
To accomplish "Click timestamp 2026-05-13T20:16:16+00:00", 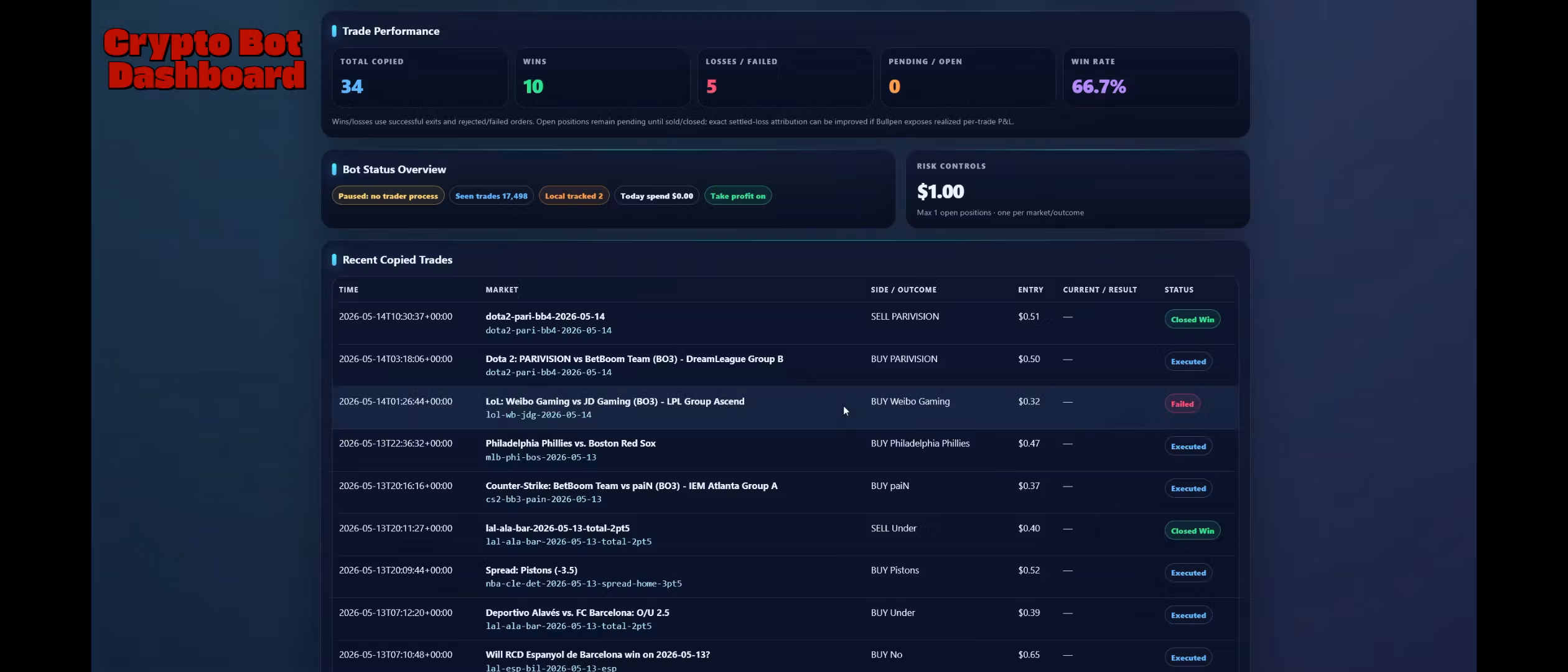I will (x=396, y=486).
